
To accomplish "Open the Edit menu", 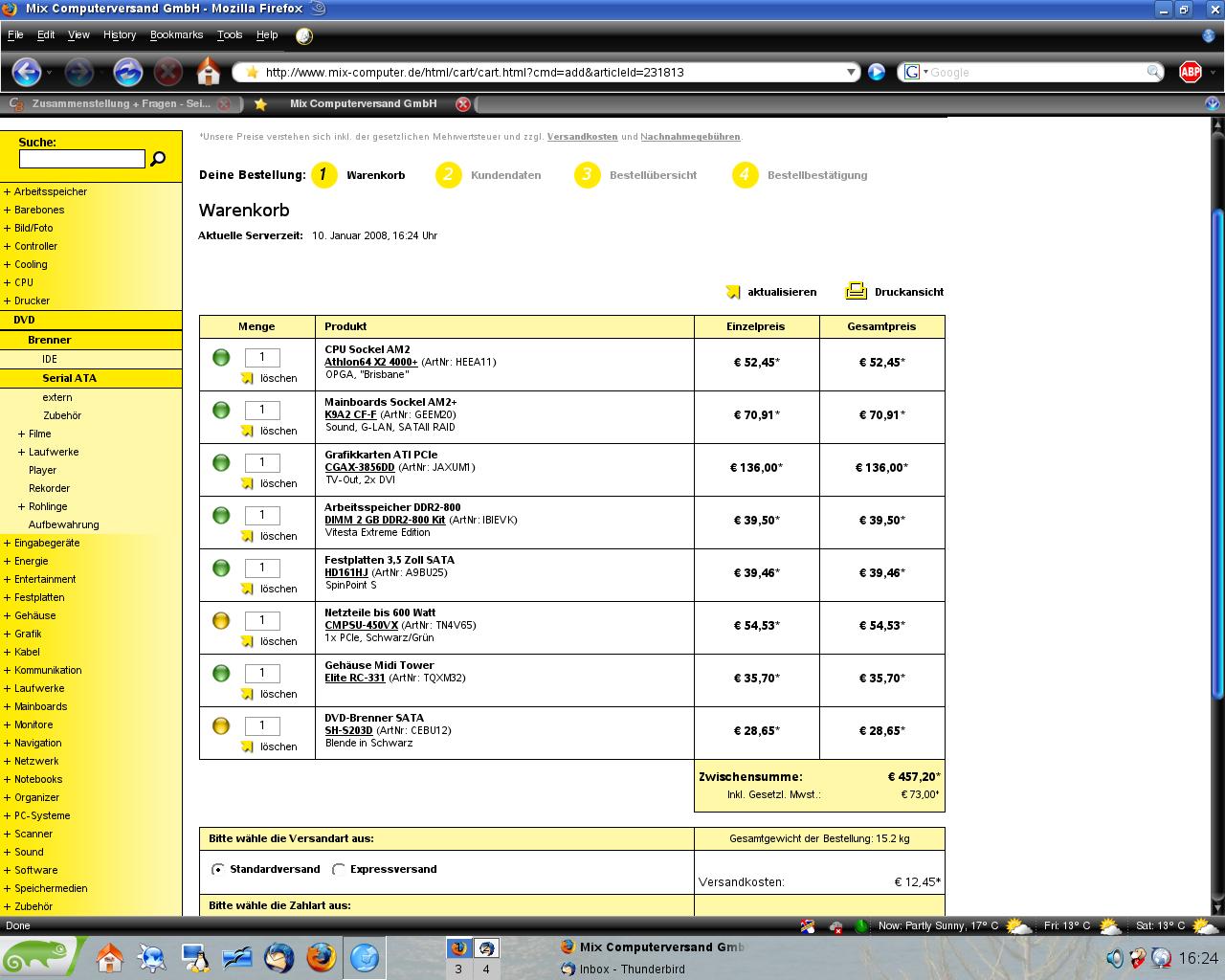I will pyautogui.click(x=46, y=34).
